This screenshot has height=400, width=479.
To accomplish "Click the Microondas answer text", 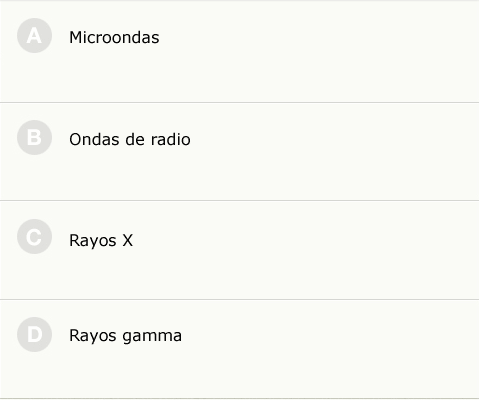I will (114, 37).
